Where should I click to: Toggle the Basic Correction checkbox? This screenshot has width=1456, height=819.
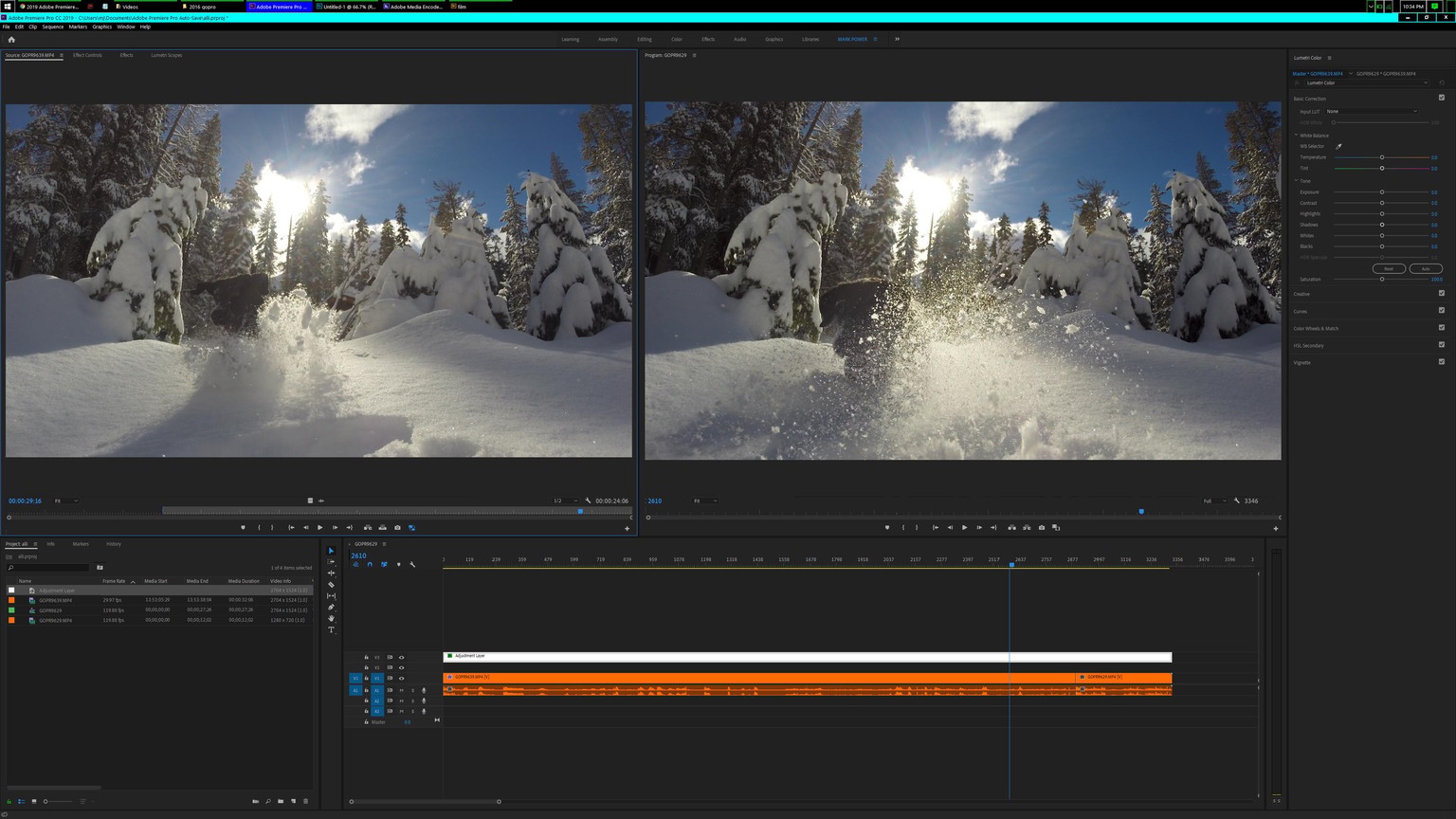tap(1442, 98)
